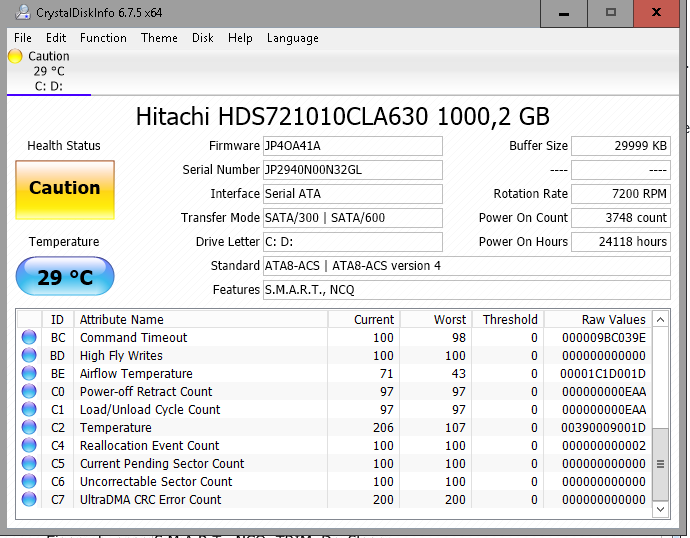Select the UltraDMA CRC Error Count row
This screenshot has height=538, width=690.
pyautogui.click(x=334, y=500)
